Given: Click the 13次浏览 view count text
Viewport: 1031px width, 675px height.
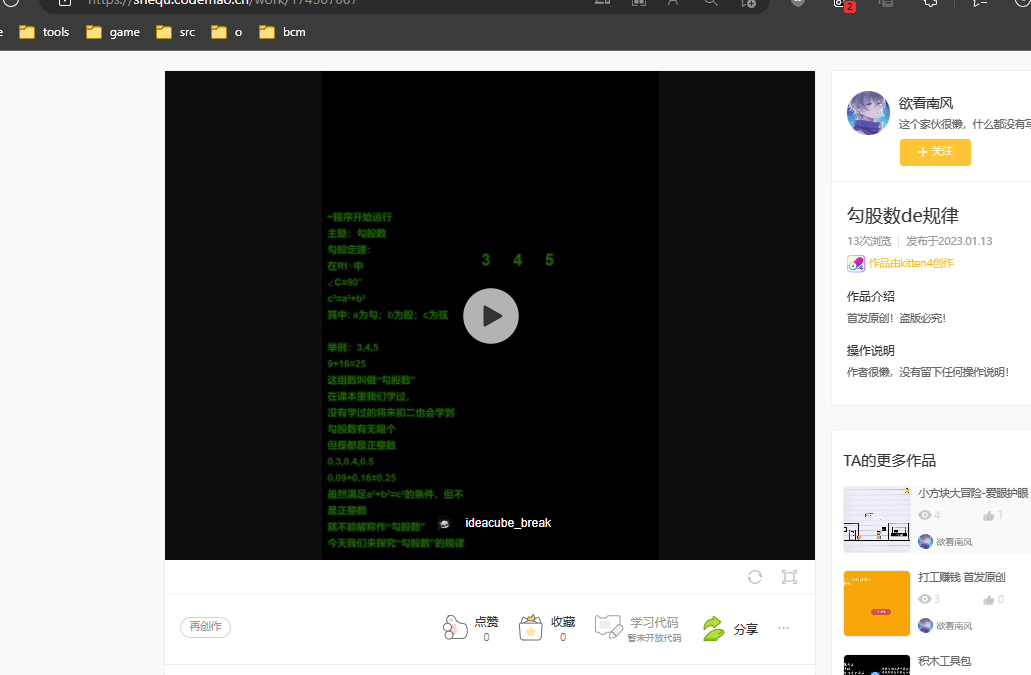Looking at the screenshot, I should (869, 241).
